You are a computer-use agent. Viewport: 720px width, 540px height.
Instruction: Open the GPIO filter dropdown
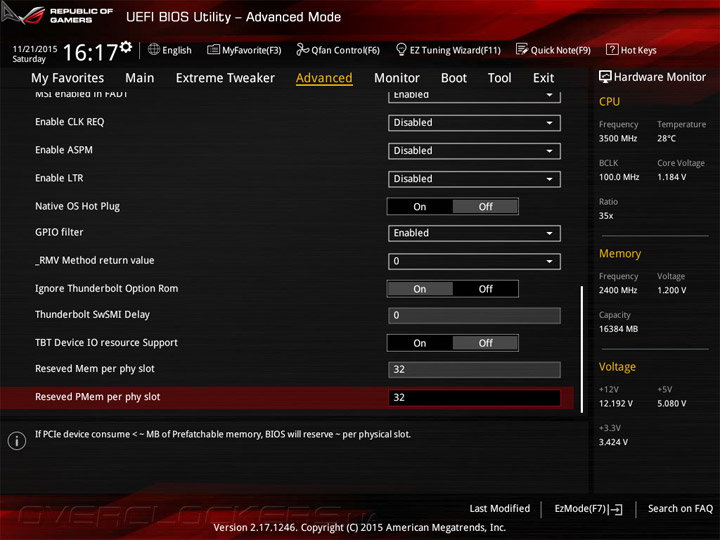tap(474, 233)
